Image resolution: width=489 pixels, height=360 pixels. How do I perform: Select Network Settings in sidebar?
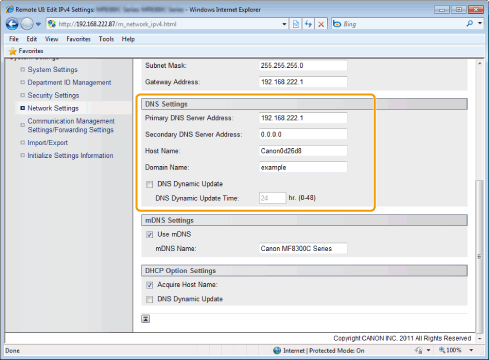coord(53,108)
